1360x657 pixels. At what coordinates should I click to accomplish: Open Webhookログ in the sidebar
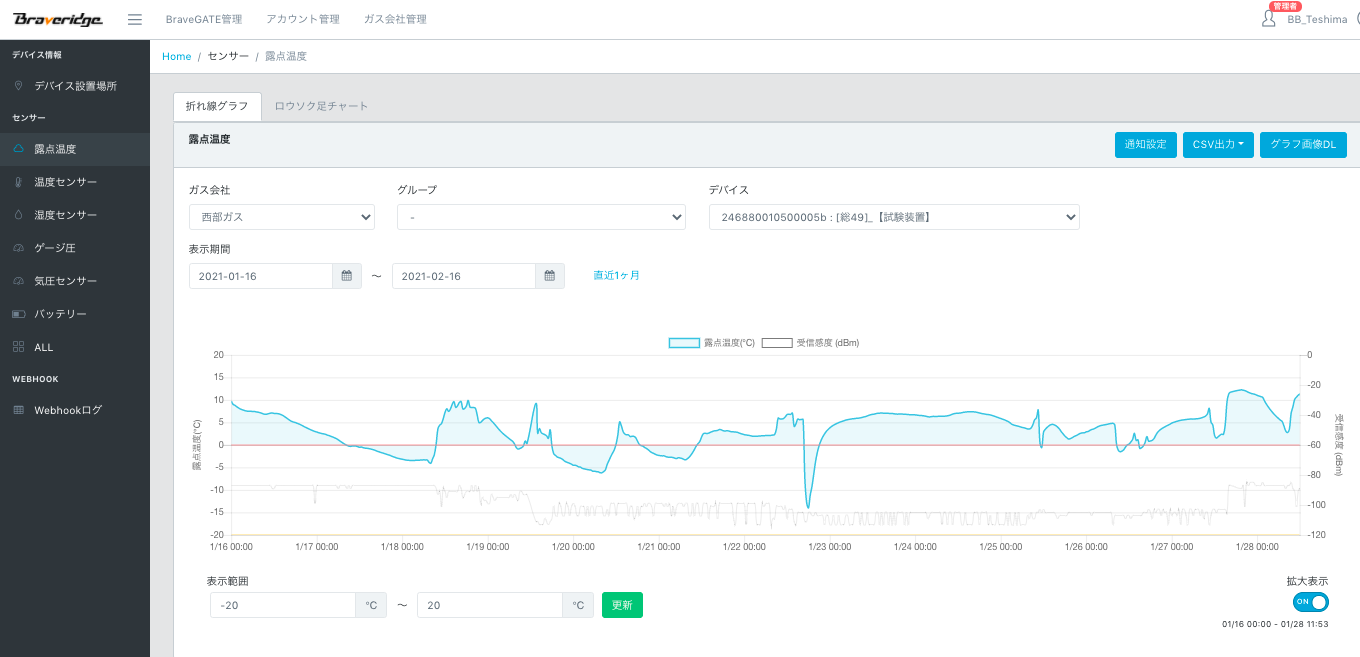coord(75,410)
